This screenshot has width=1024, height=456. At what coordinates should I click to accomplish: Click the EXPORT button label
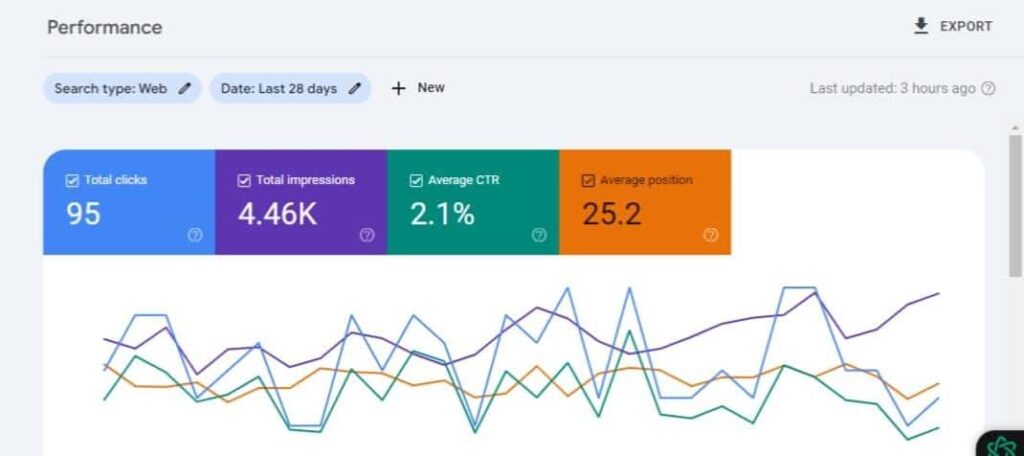(x=966, y=27)
